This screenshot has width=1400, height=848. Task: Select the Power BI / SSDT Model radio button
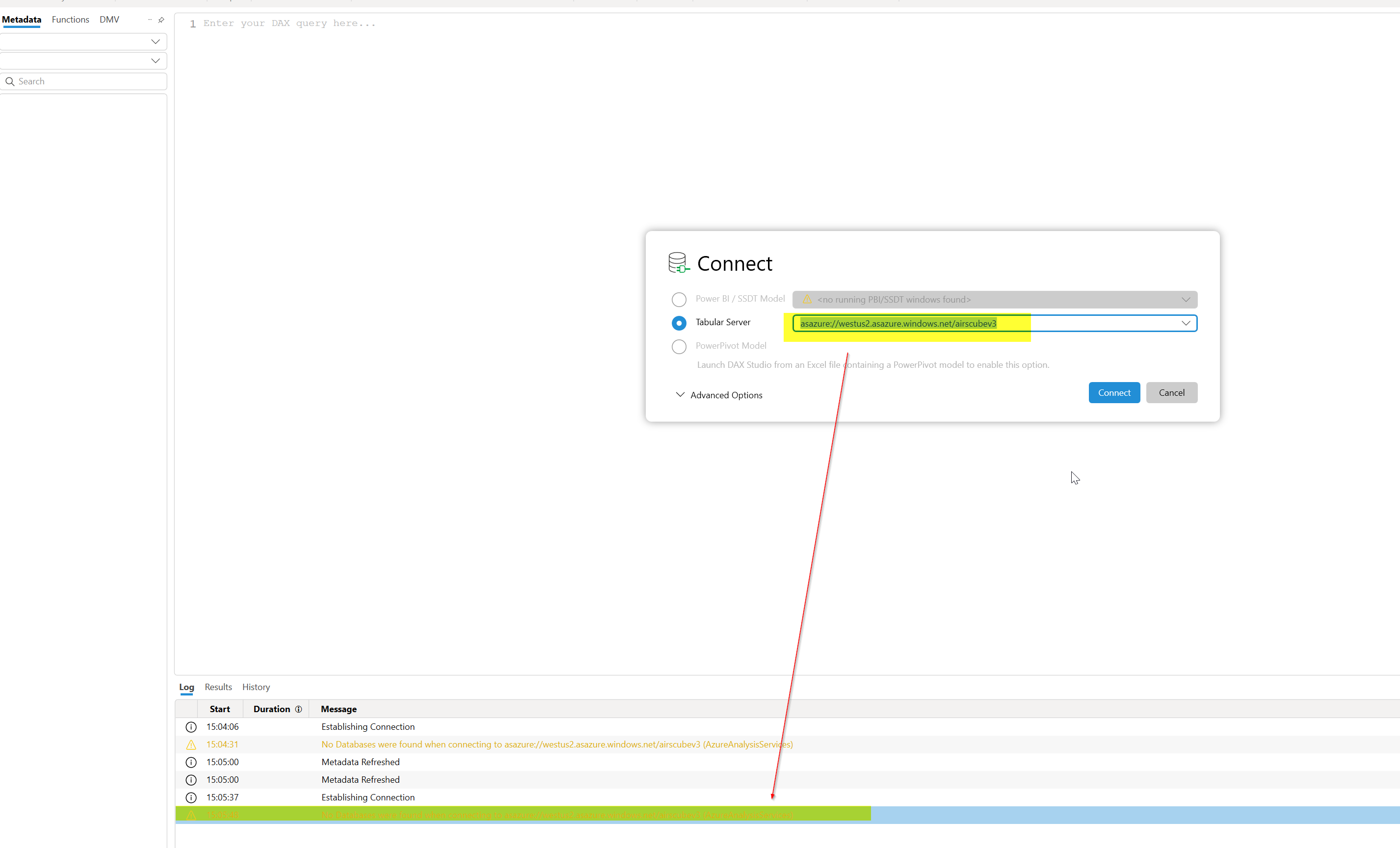coord(679,299)
